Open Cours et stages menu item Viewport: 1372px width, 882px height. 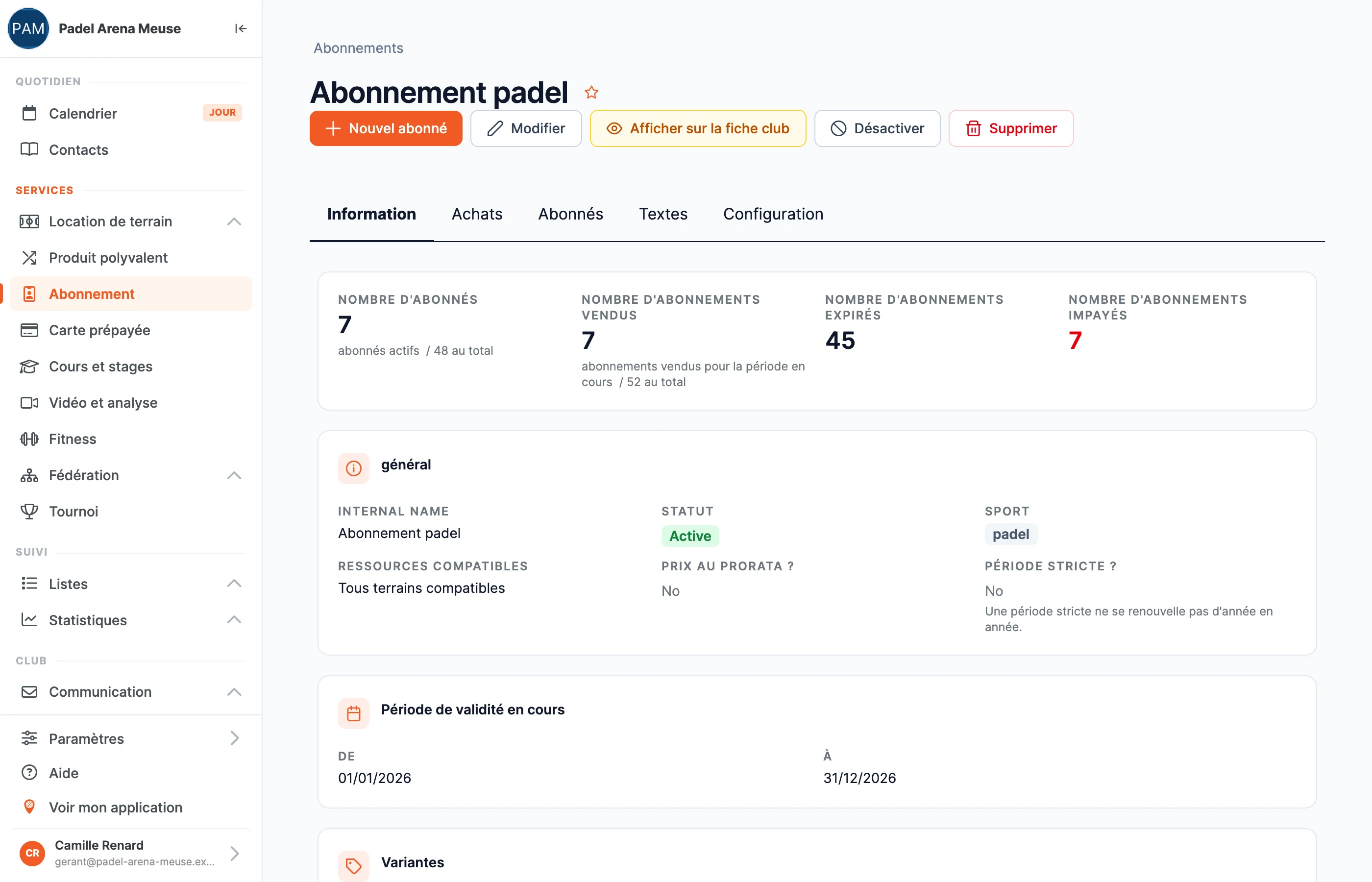[131, 367]
